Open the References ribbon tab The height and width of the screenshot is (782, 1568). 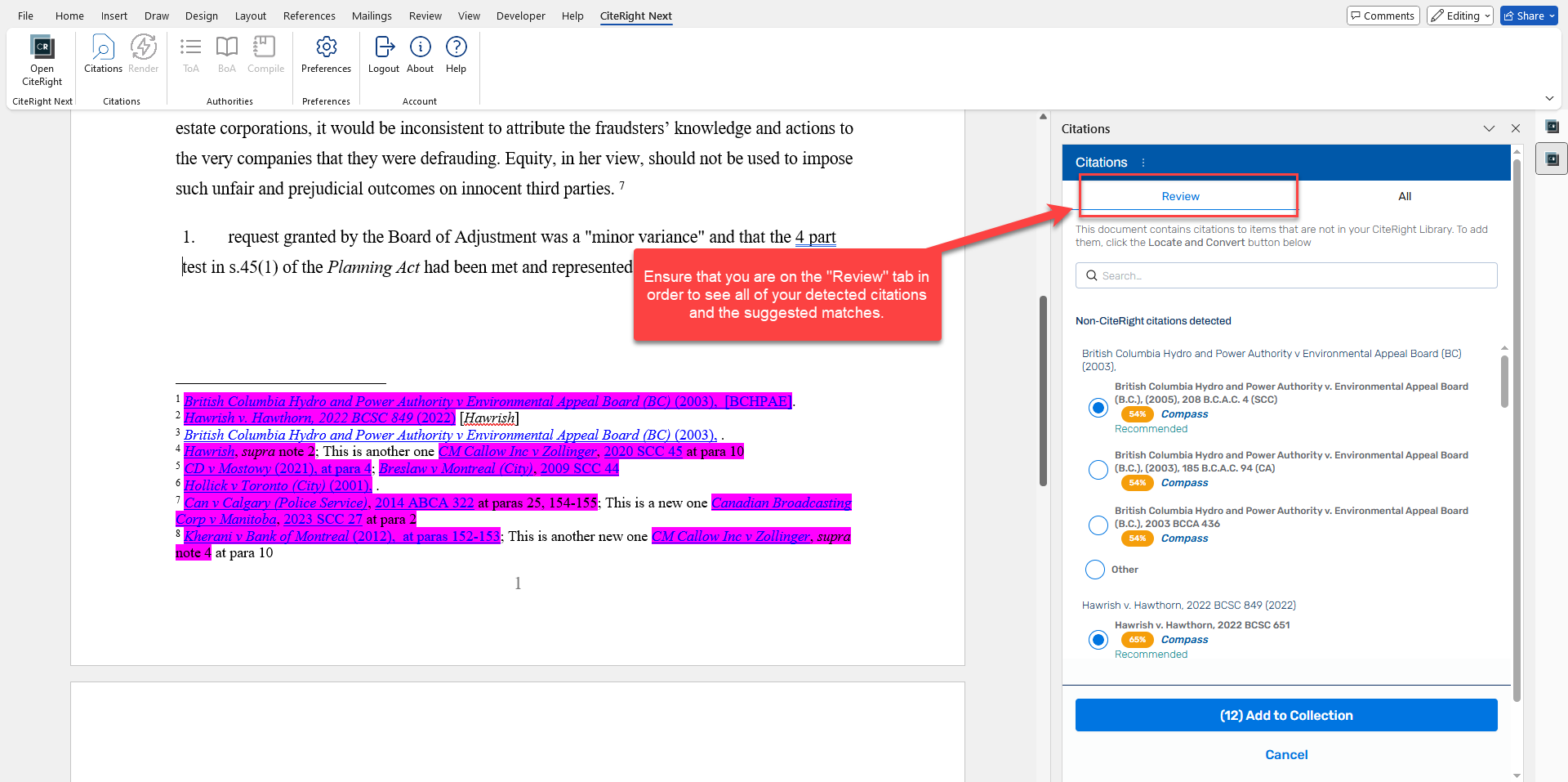click(x=309, y=16)
